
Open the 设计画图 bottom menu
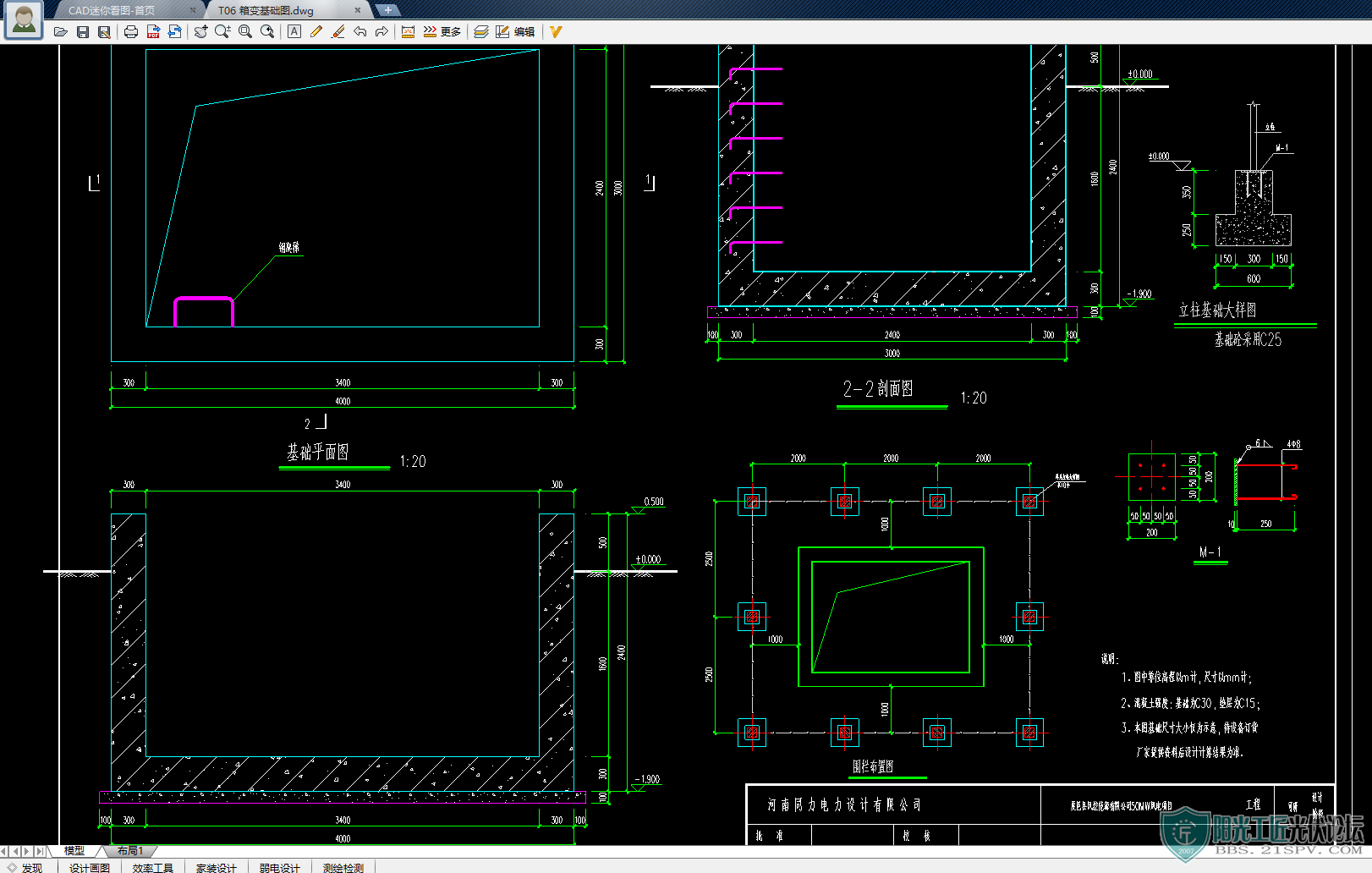coord(90,867)
